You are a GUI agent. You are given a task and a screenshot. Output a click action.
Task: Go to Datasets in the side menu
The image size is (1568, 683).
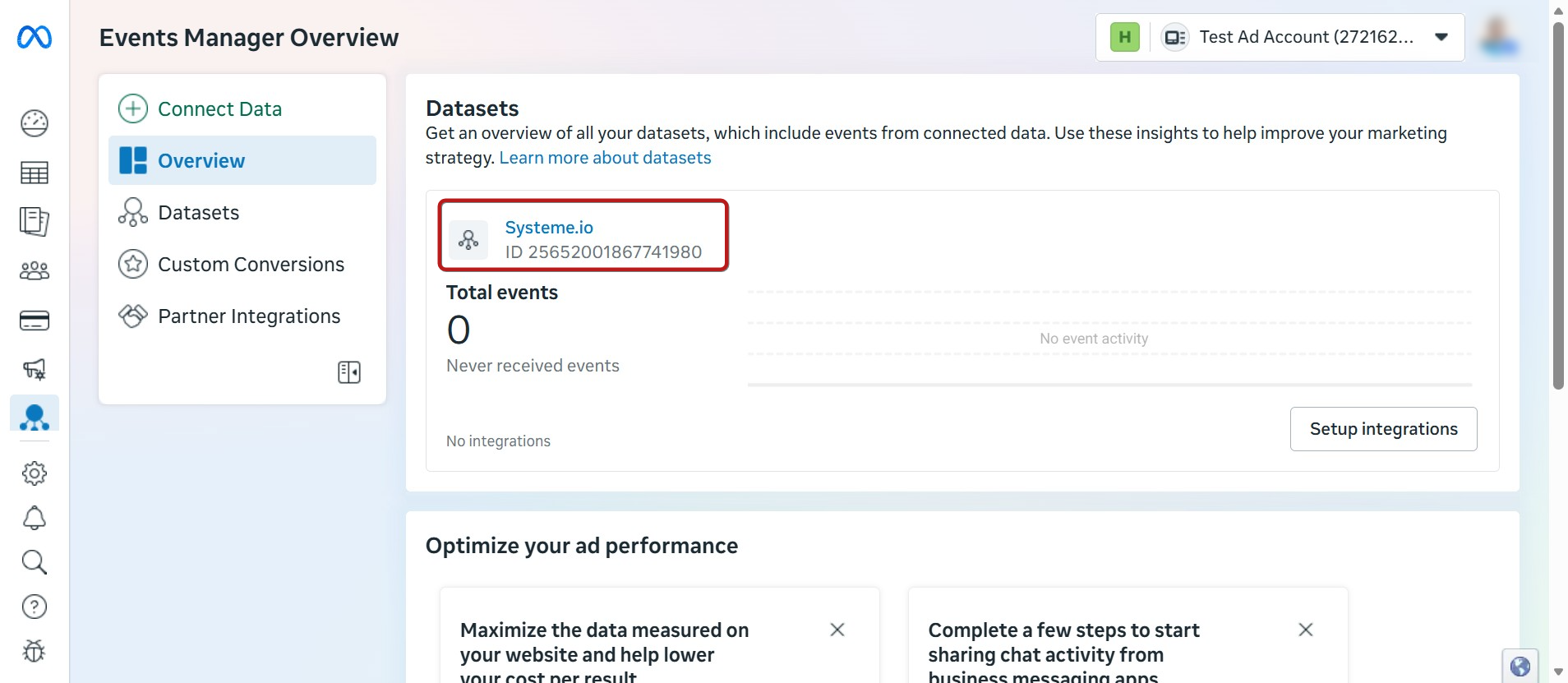click(242, 212)
